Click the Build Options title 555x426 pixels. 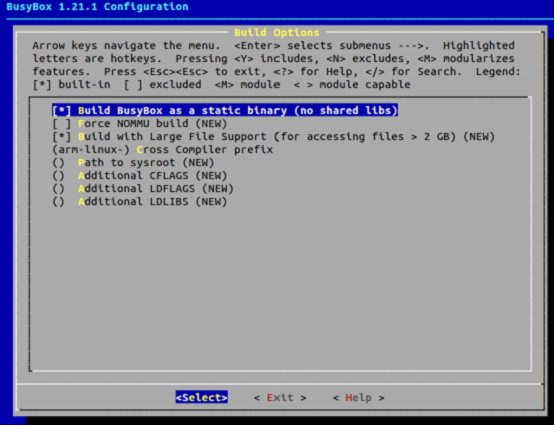tap(277, 33)
